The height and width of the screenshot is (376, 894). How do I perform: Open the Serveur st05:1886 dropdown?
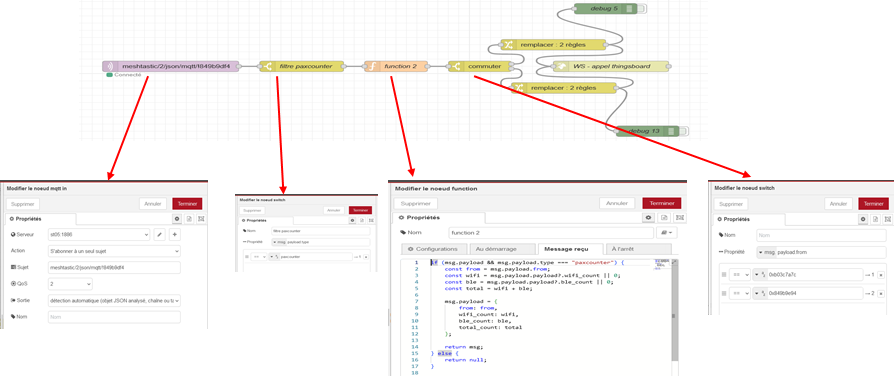99,235
